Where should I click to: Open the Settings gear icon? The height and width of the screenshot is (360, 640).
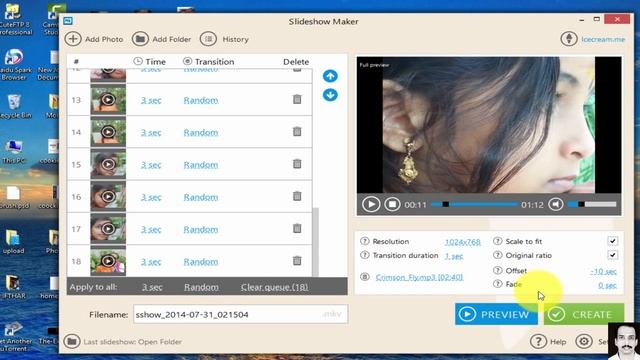pyautogui.click(x=584, y=341)
